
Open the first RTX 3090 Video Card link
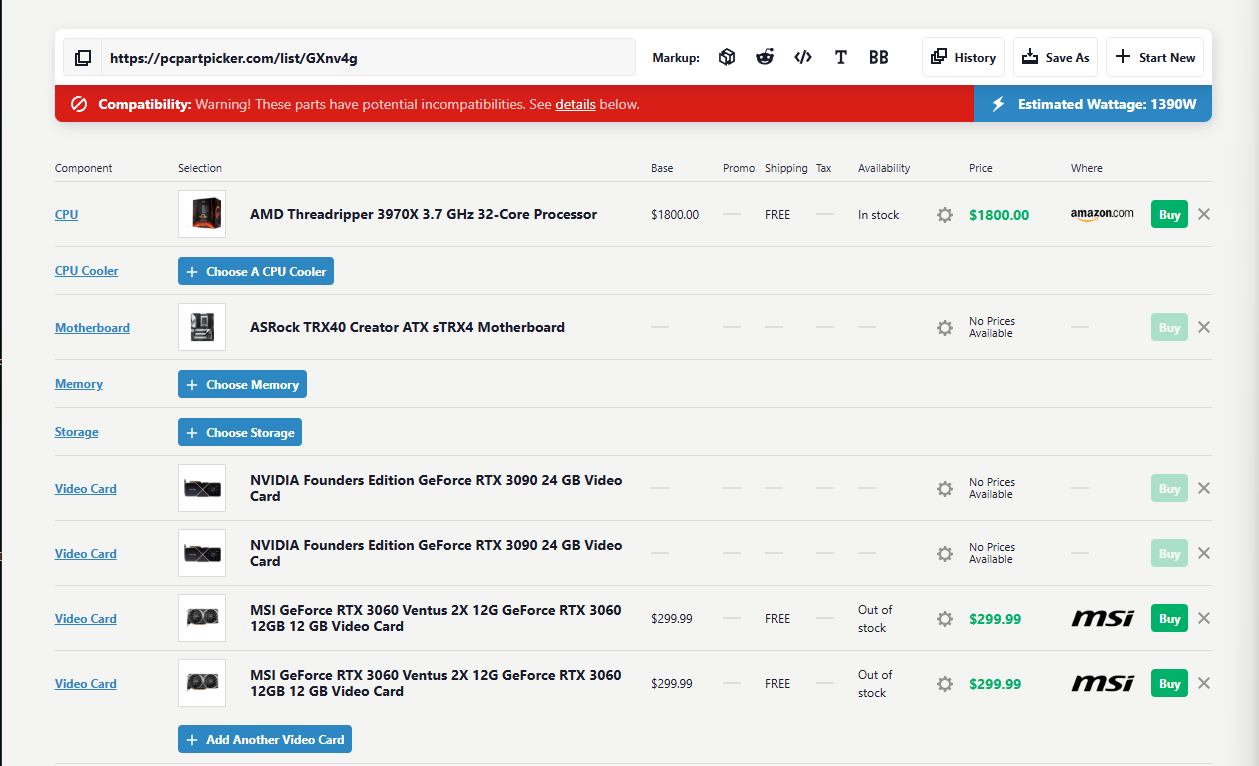coord(86,489)
